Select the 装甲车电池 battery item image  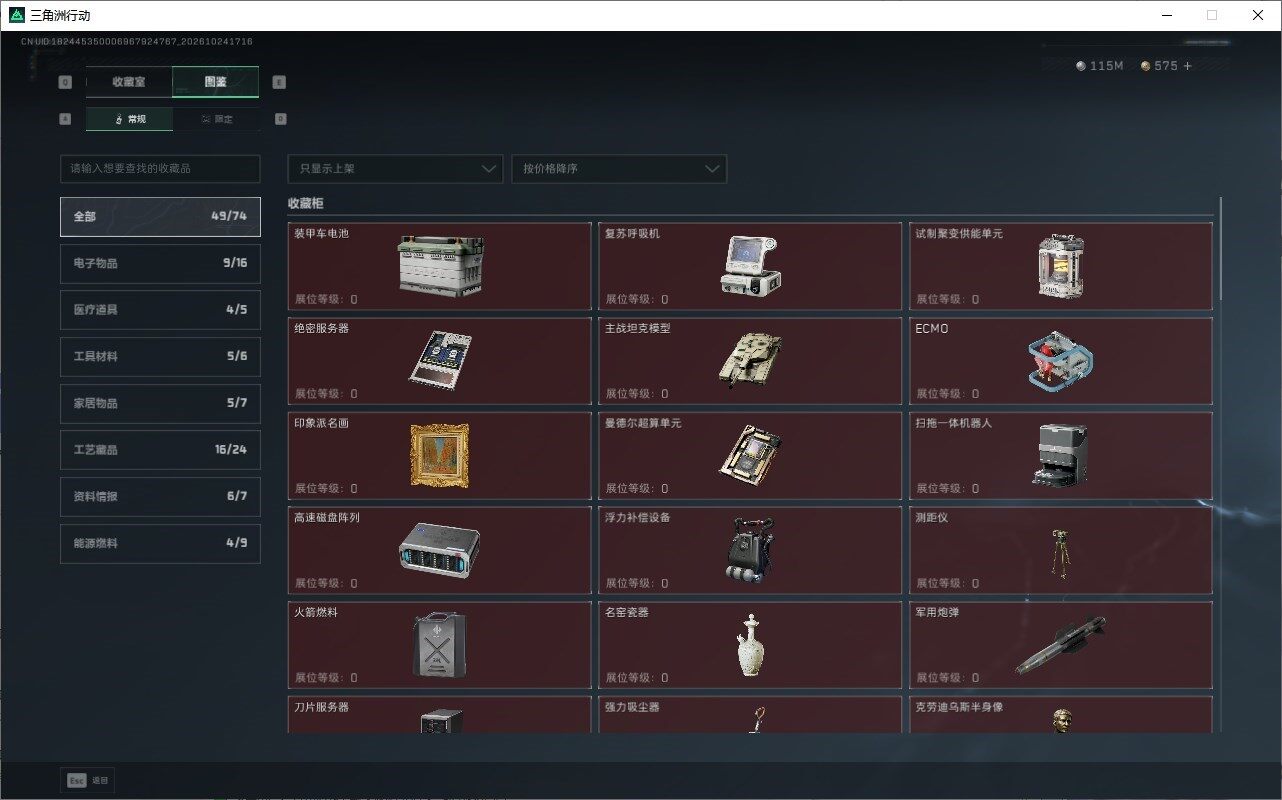(x=440, y=266)
